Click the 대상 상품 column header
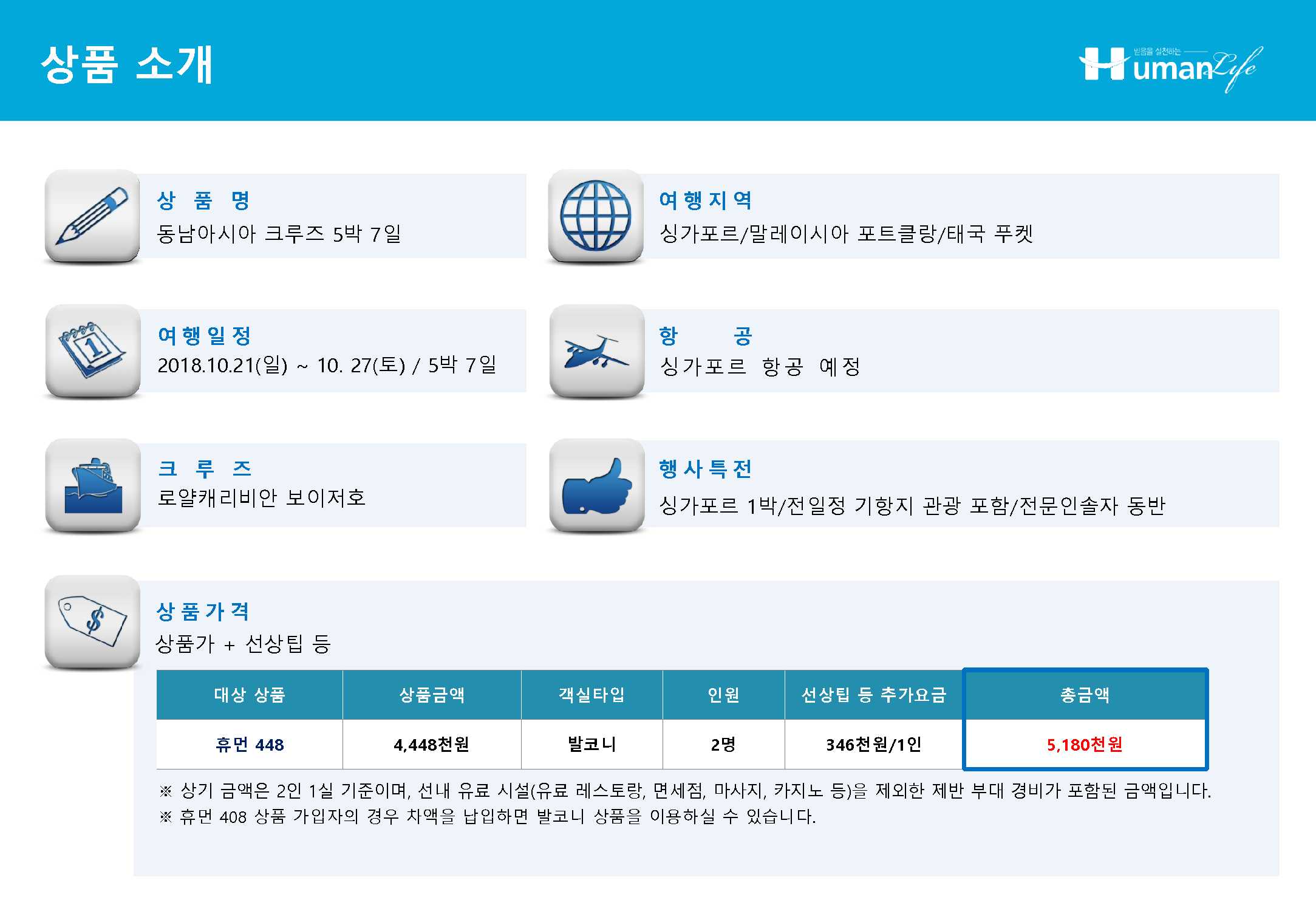Image resolution: width=1316 pixels, height=911 pixels. [250, 695]
